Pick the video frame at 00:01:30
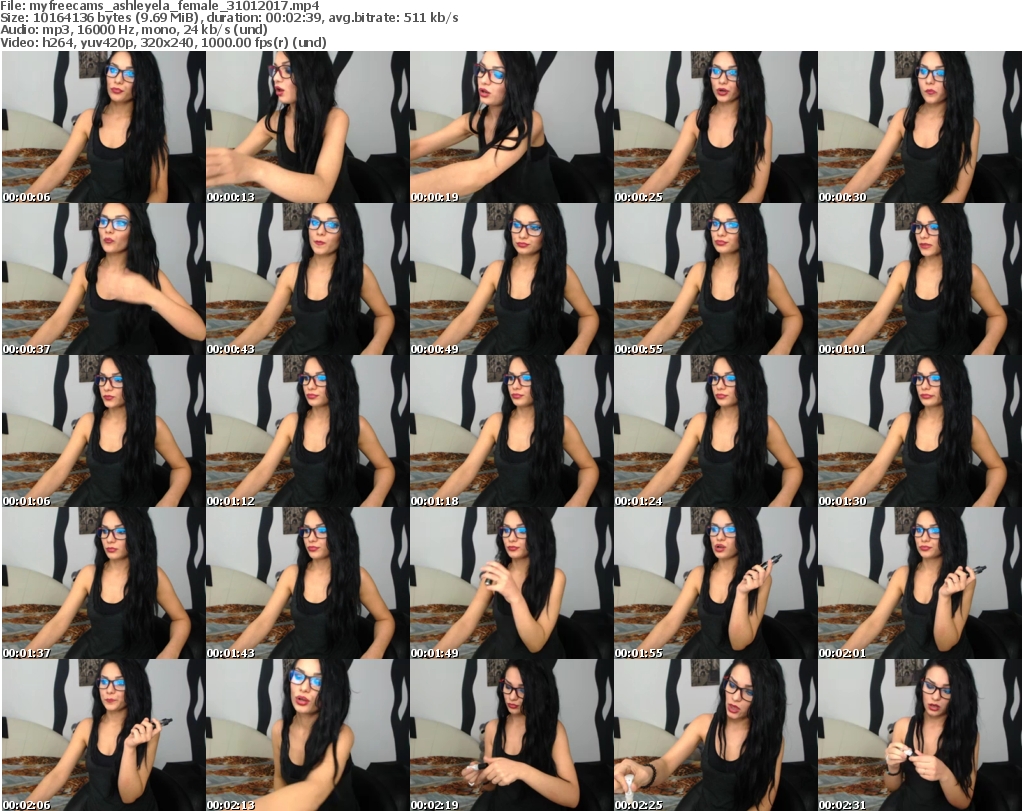The image size is (1024, 811). point(920,431)
